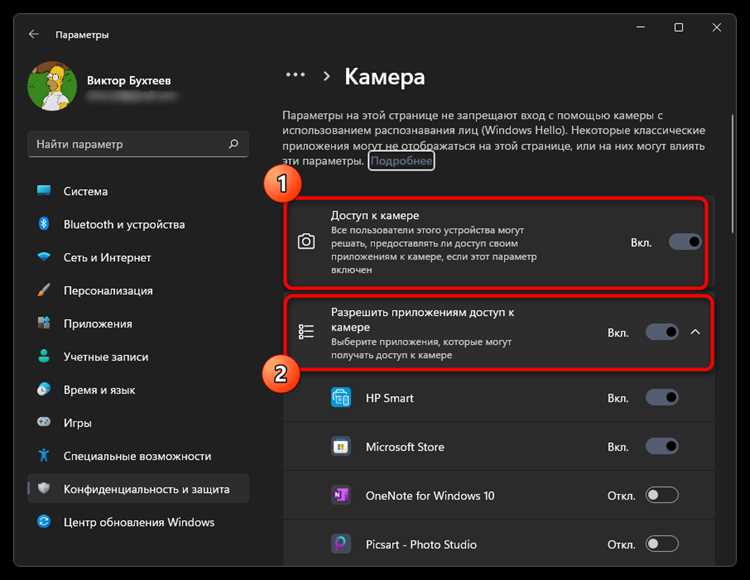Select Конфиденциальность и защита
The width and height of the screenshot is (750, 580).
click(138, 489)
